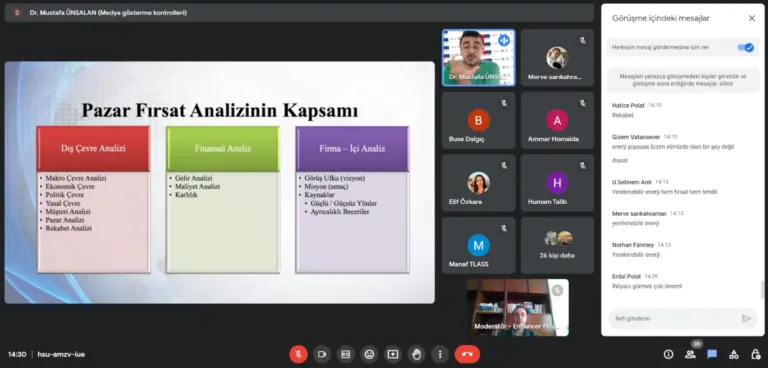Screen dimensions: 768x368
Task: Click the 'dışsal' chat message line
Action: [620, 160]
